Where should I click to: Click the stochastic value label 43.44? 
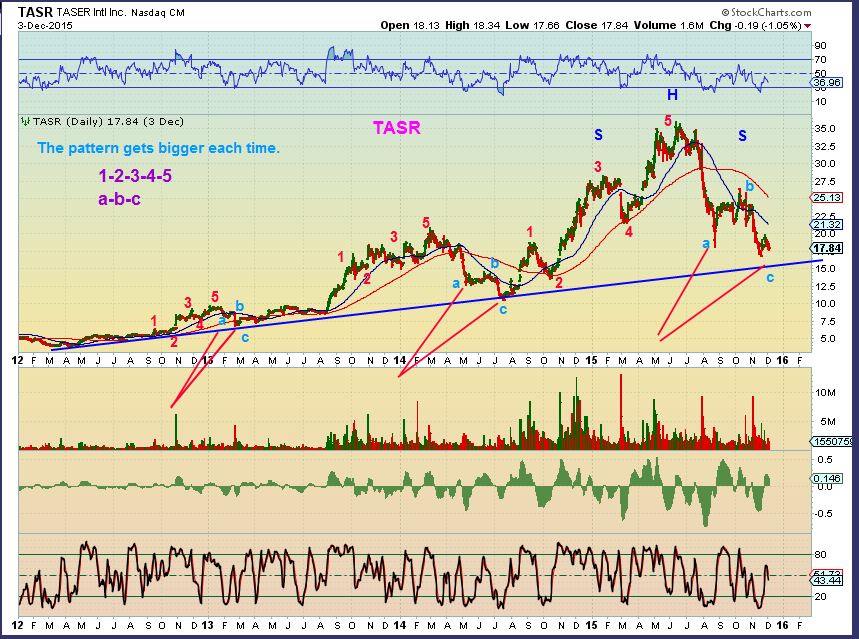pos(827,580)
